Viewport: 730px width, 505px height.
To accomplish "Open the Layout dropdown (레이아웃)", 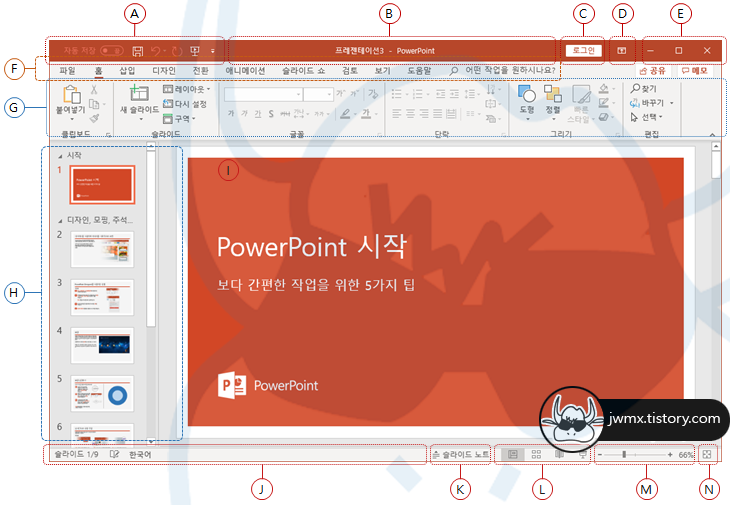I will 187,89.
